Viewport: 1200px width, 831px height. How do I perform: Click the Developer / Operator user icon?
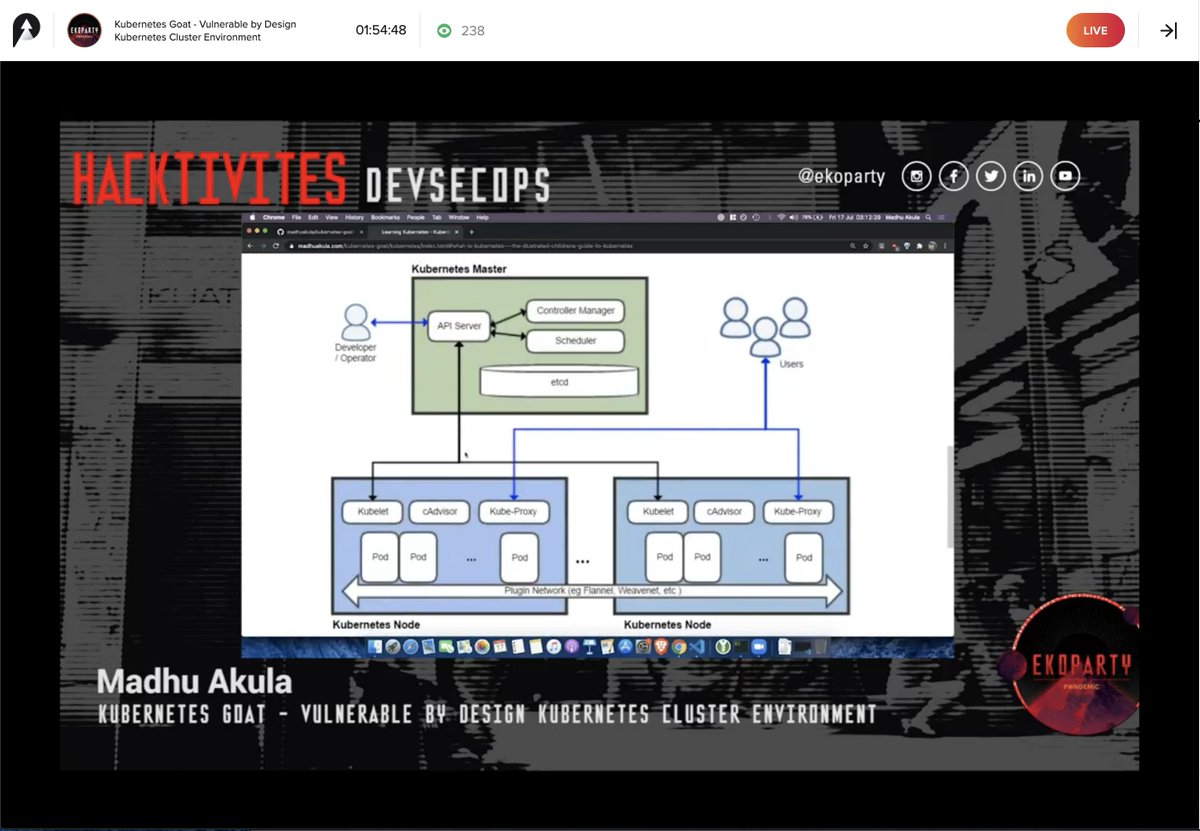pyautogui.click(x=355, y=323)
